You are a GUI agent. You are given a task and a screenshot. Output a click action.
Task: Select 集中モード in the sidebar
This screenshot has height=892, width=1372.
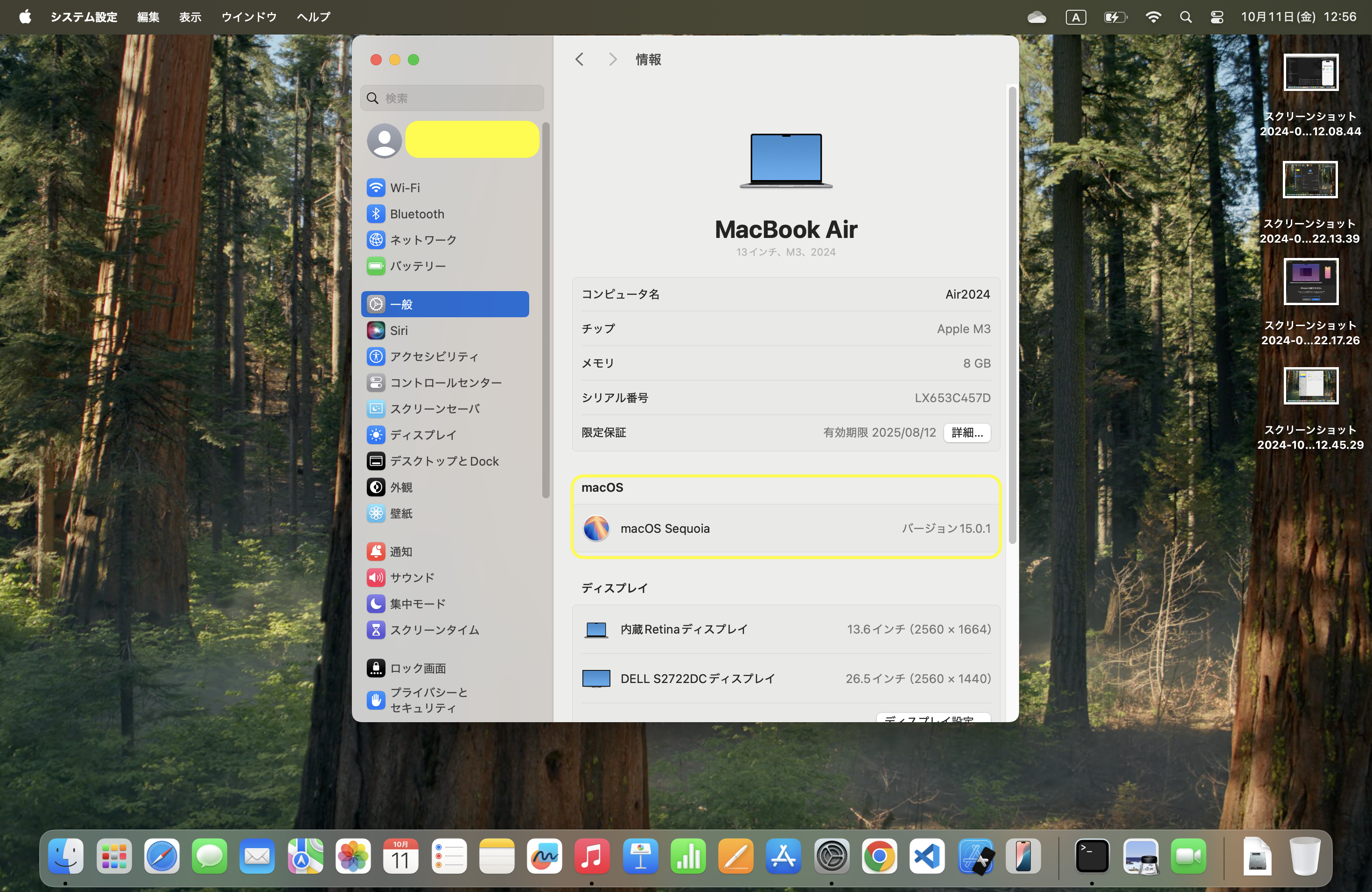pyautogui.click(x=417, y=603)
